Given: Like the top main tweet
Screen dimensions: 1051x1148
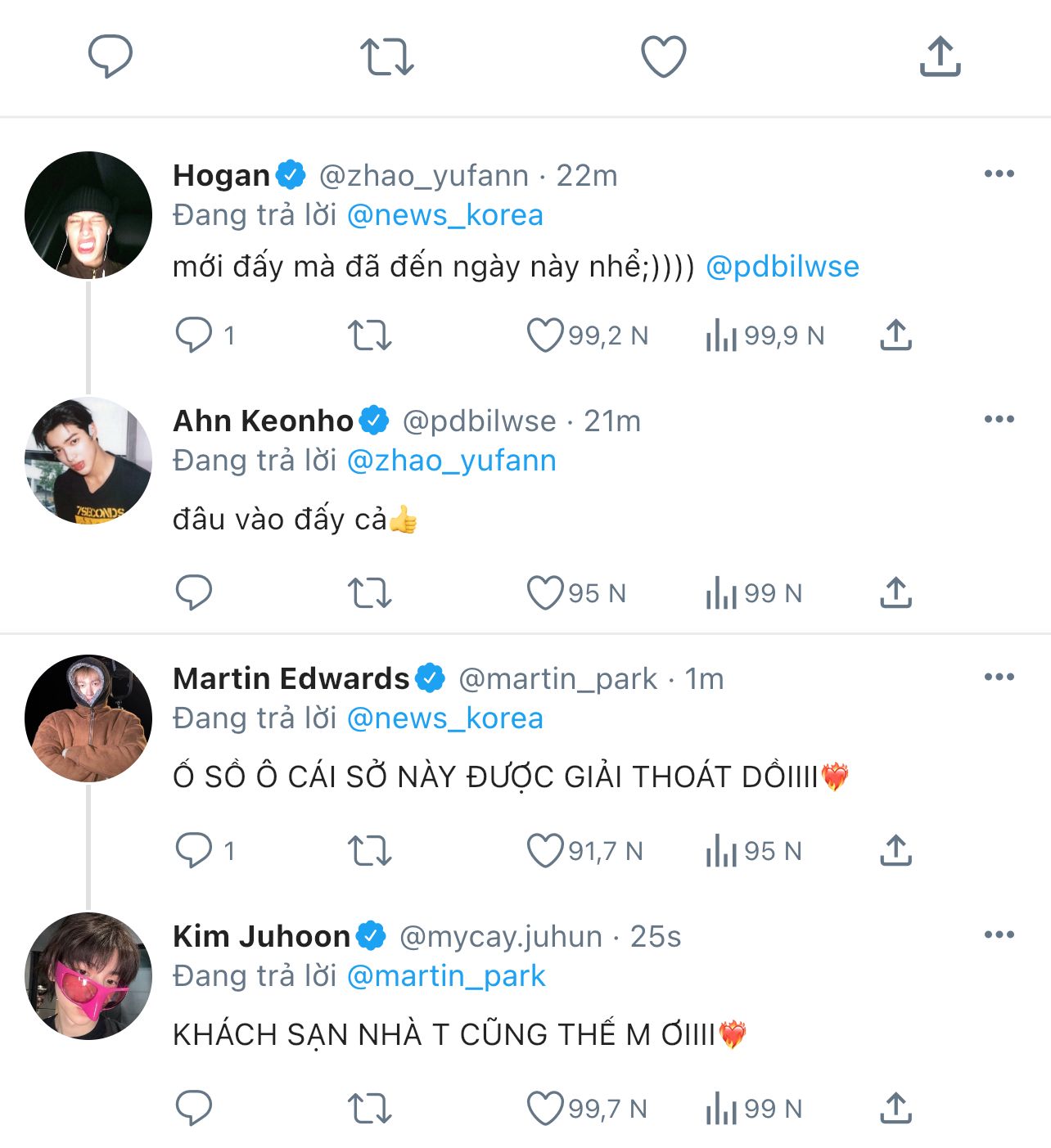Looking at the screenshot, I should [663, 56].
